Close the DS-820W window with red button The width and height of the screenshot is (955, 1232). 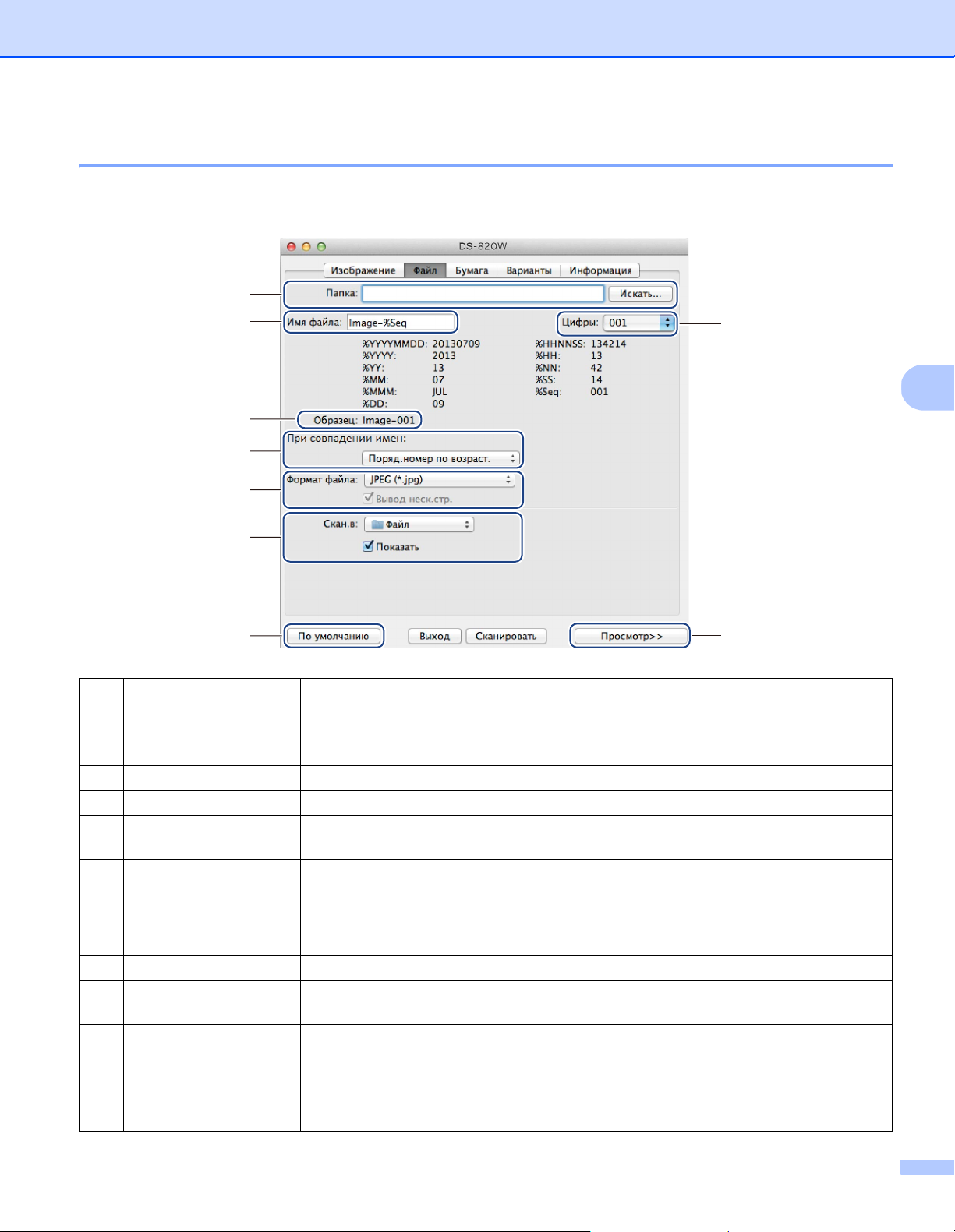click(292, 246)
